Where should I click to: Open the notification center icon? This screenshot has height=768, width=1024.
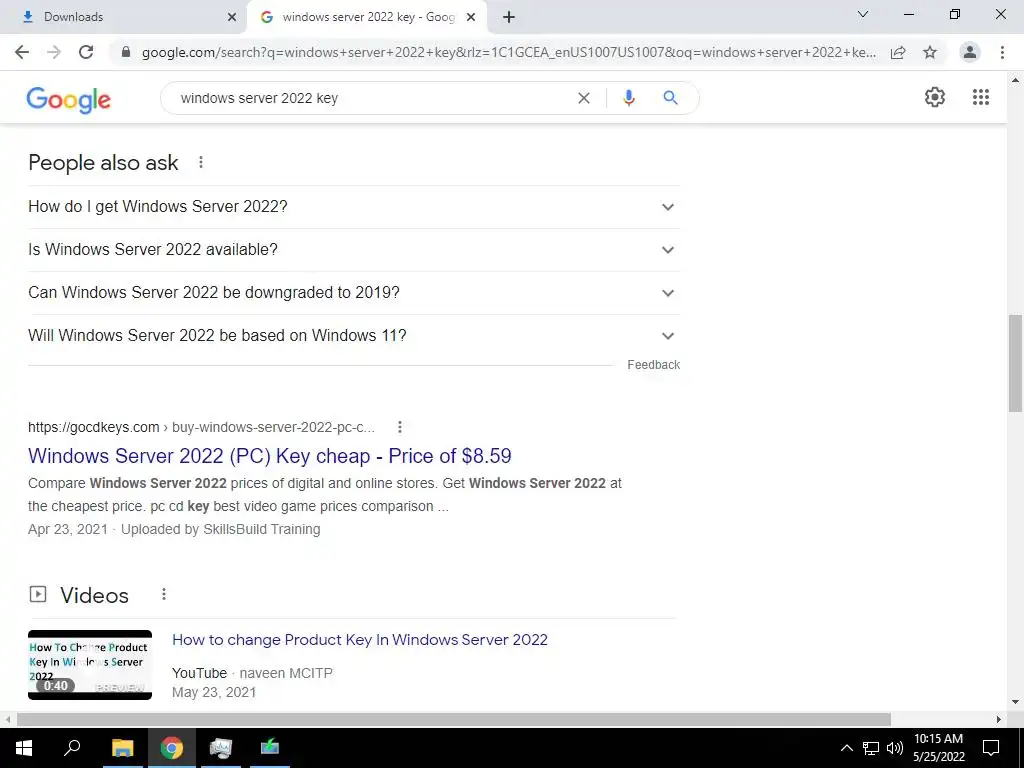[991, 748]
